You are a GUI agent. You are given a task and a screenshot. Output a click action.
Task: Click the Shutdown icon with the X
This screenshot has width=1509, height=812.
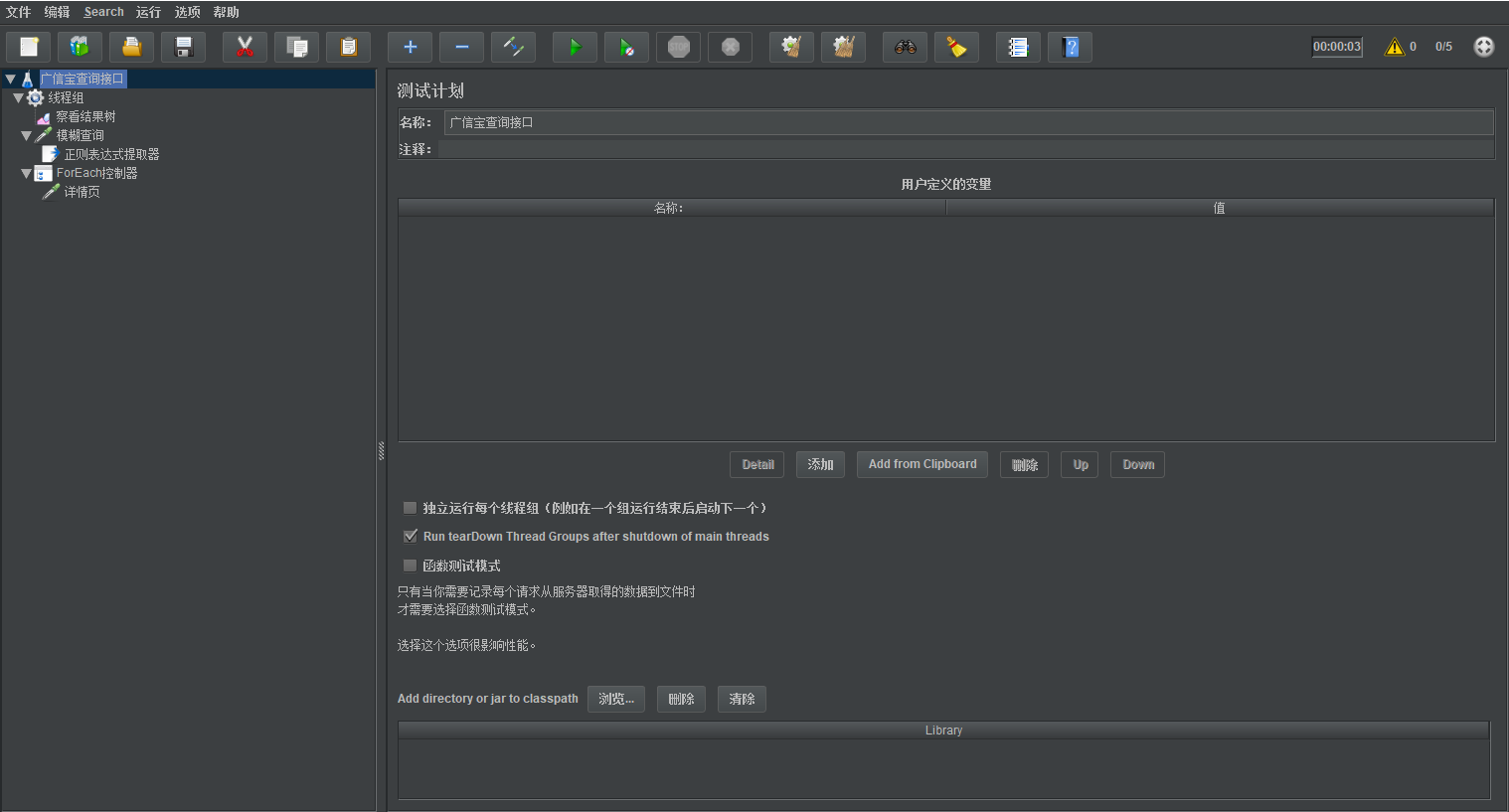730,47
